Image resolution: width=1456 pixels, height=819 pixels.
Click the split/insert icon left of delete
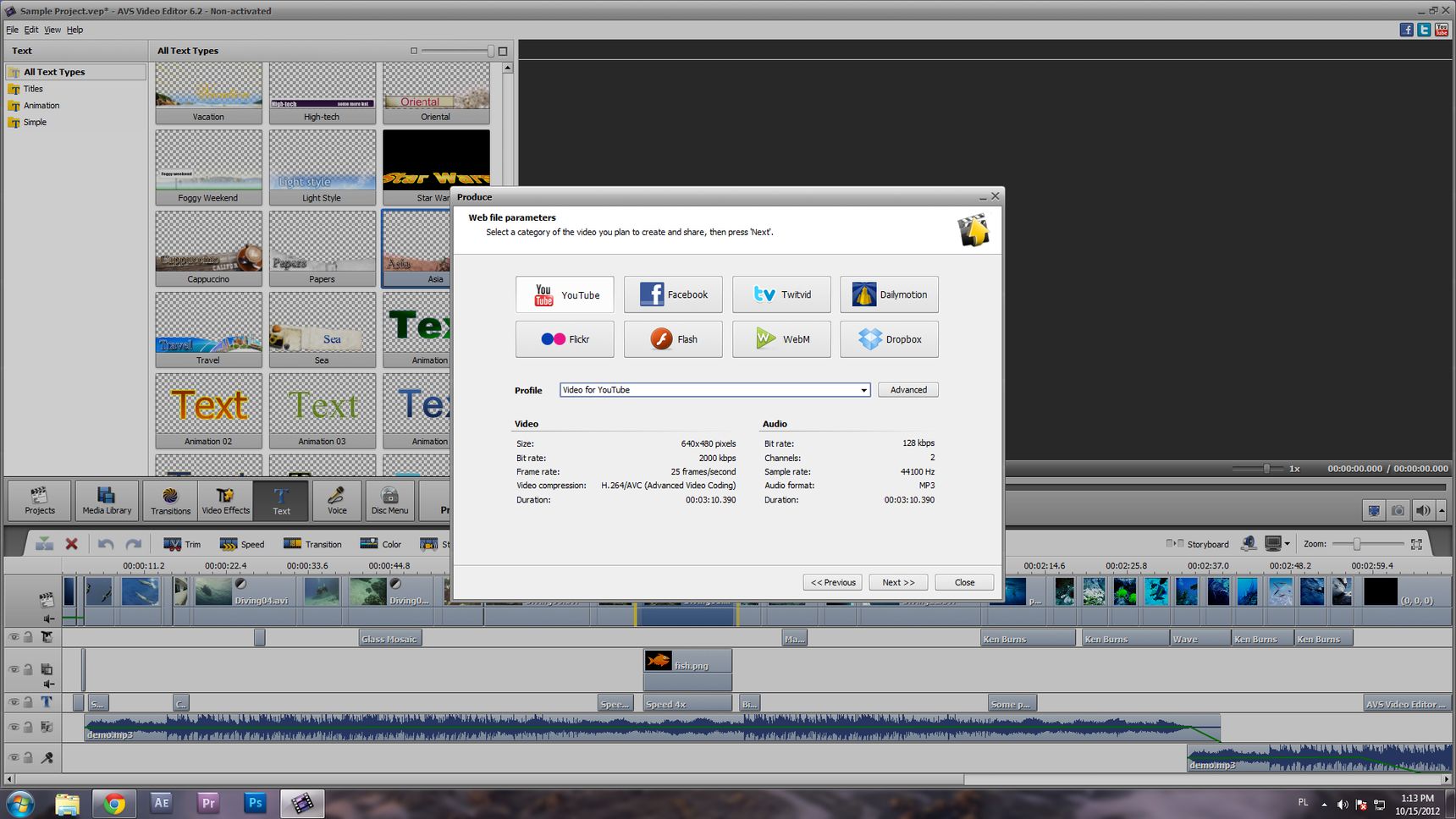[44, 544]
